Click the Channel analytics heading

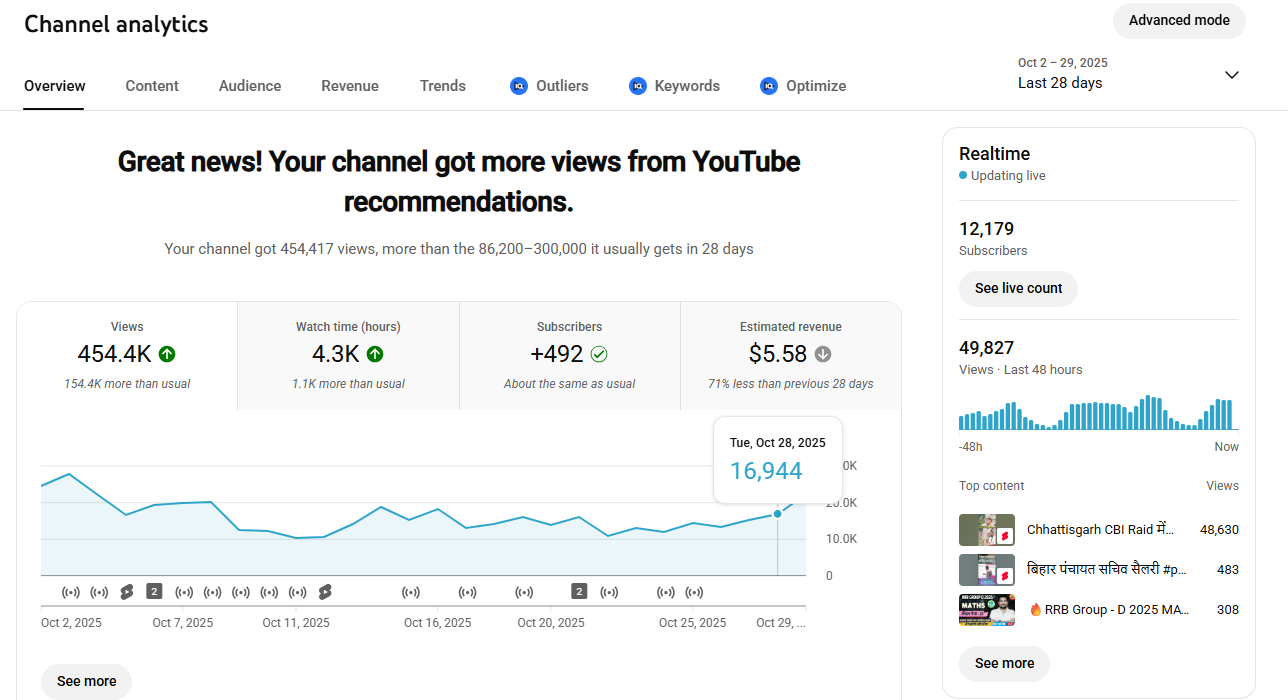pyautogui.click(x=116, y=25)
